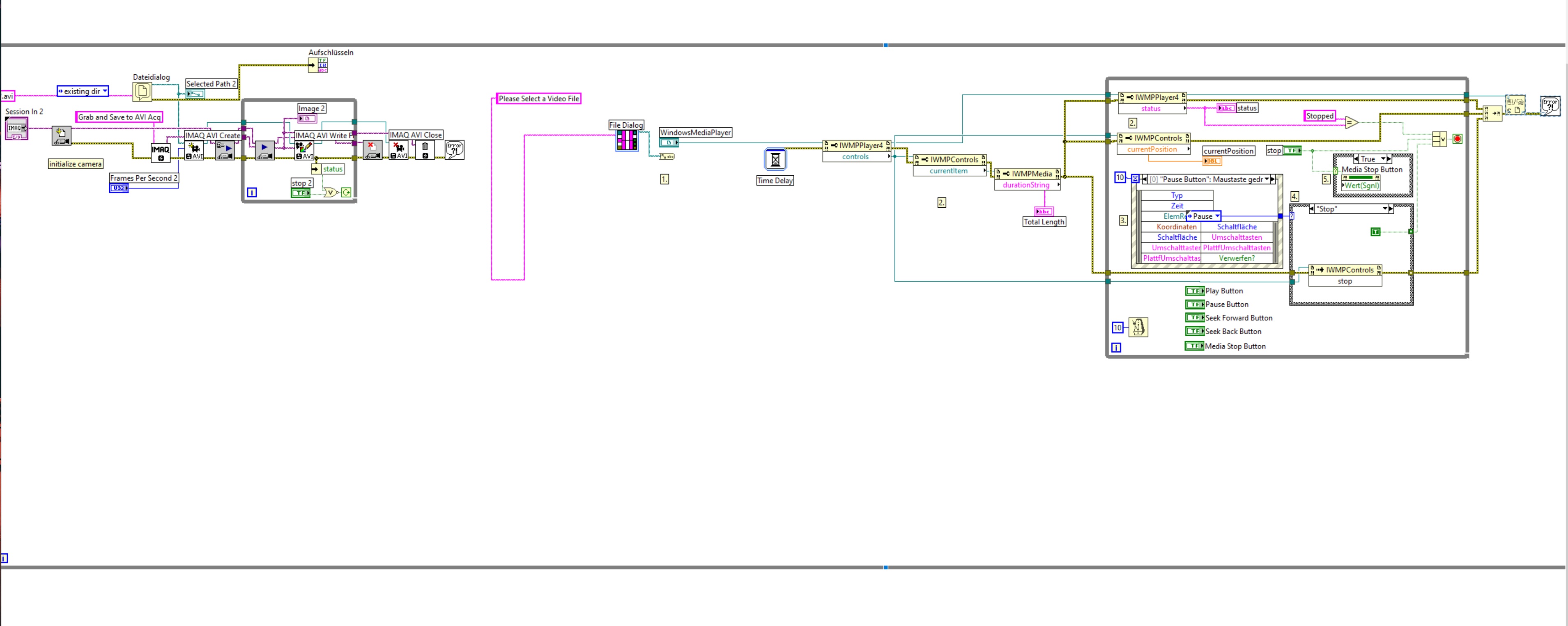Click the stop 2 boolean terminal

pyautogui.click(x=301, y=193)
